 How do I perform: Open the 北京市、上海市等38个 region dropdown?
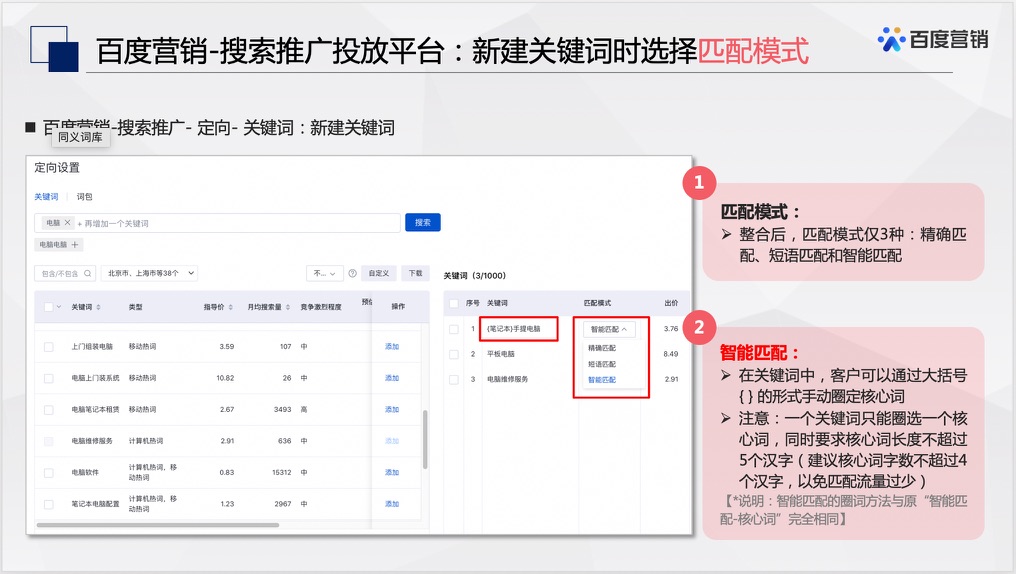pyautogui.click(x=150, y=273)
